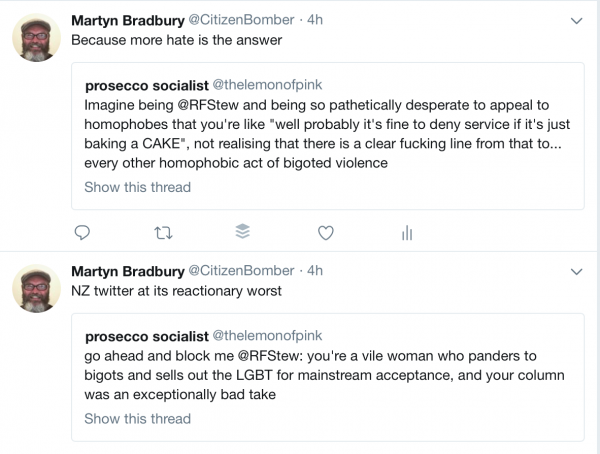Expand second tweet's chevron options menu

576,271
